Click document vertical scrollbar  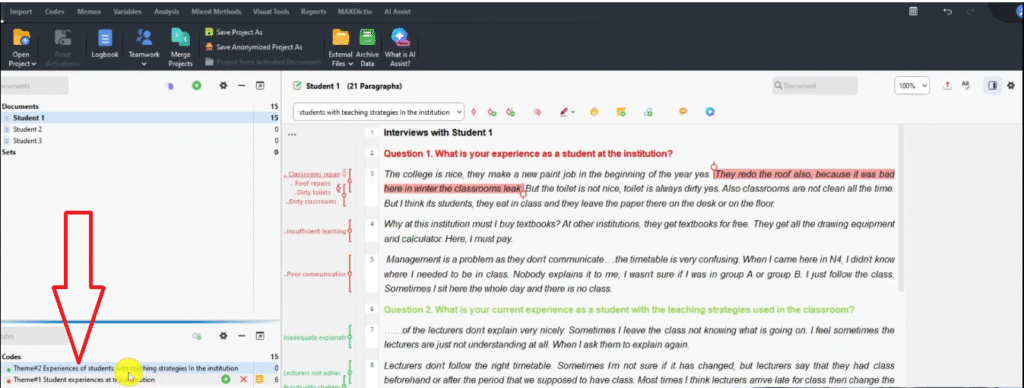[x=902, y=208]
